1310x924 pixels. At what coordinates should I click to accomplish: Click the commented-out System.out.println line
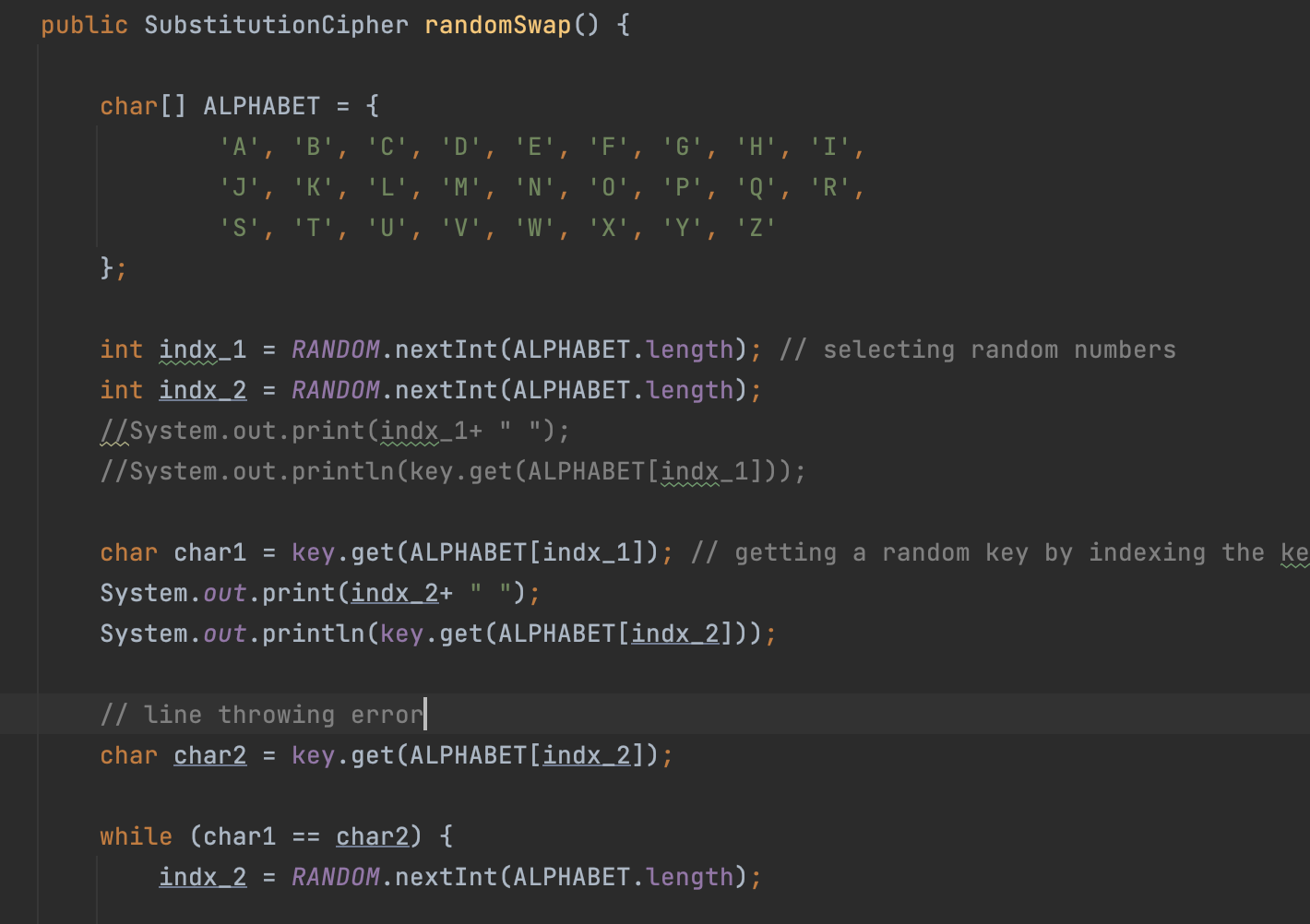[x=452, y=471]
